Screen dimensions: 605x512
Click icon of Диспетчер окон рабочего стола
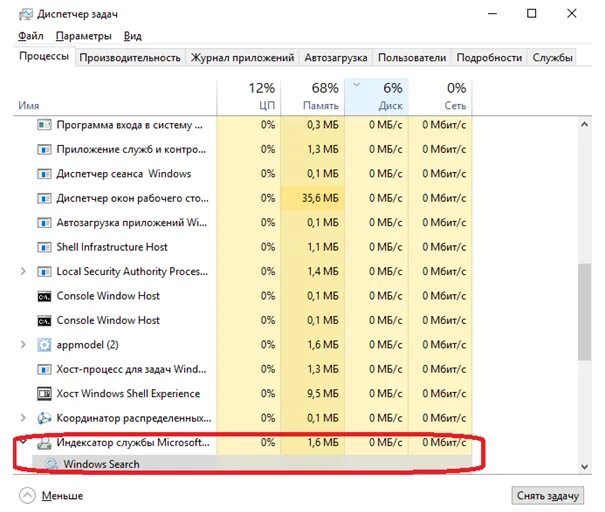[x=44, y=198]
